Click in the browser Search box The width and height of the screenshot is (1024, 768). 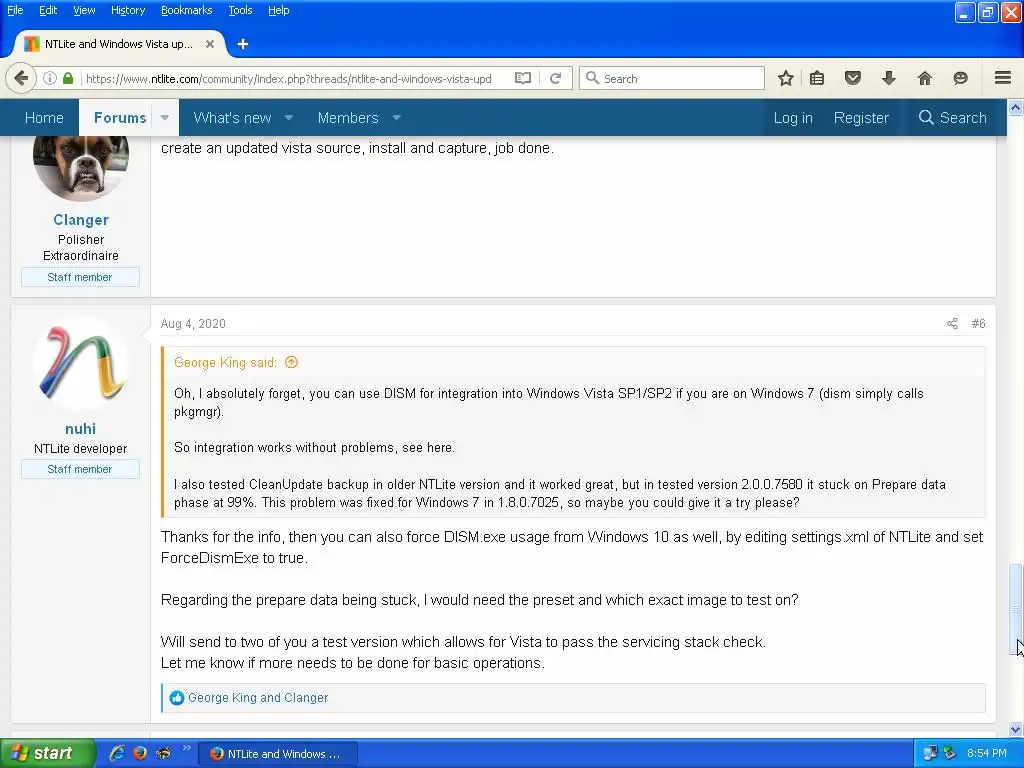click(x=671, y=78)
